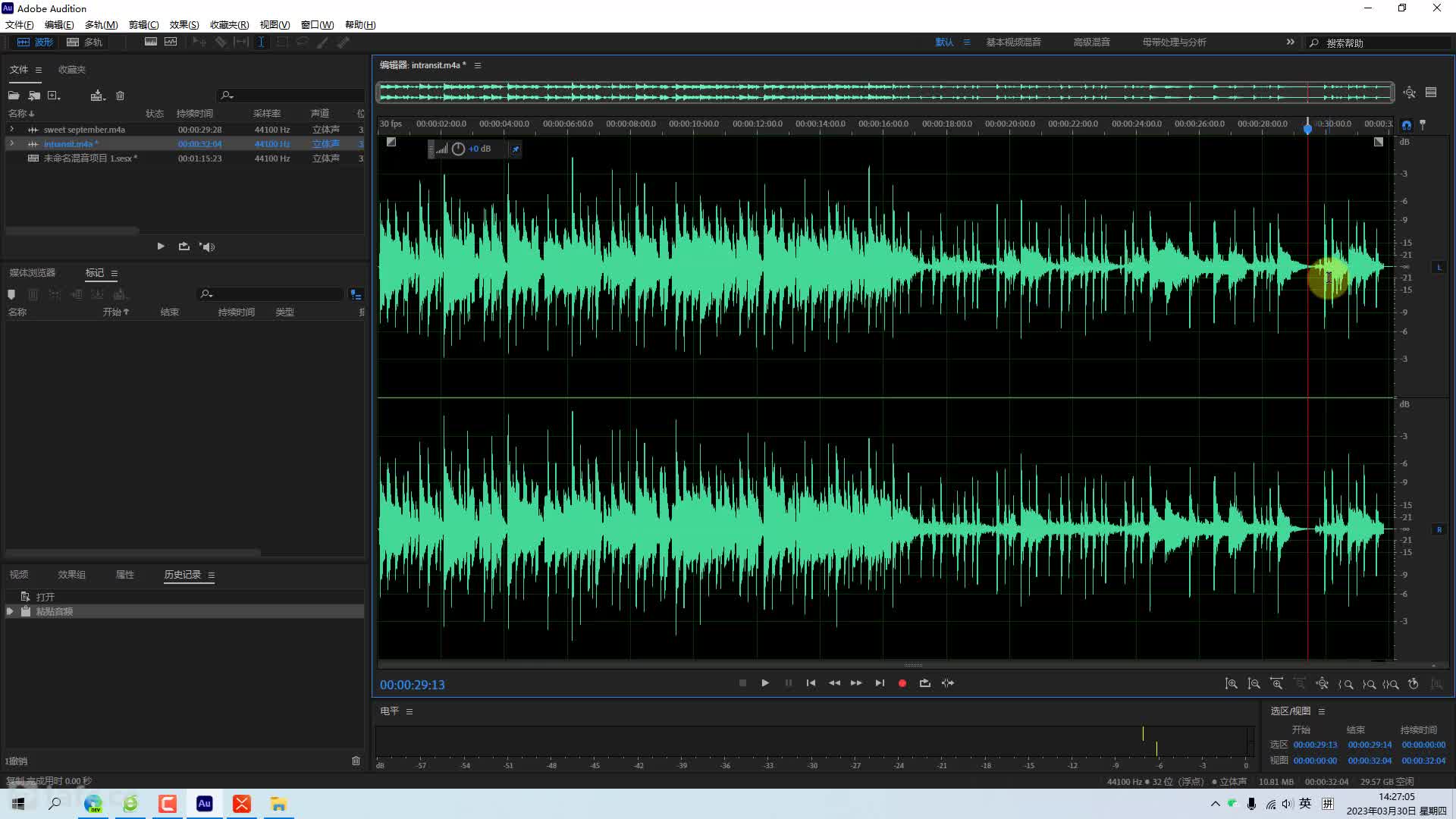Show spectral frequency display icon

click(x=151, y=42)
